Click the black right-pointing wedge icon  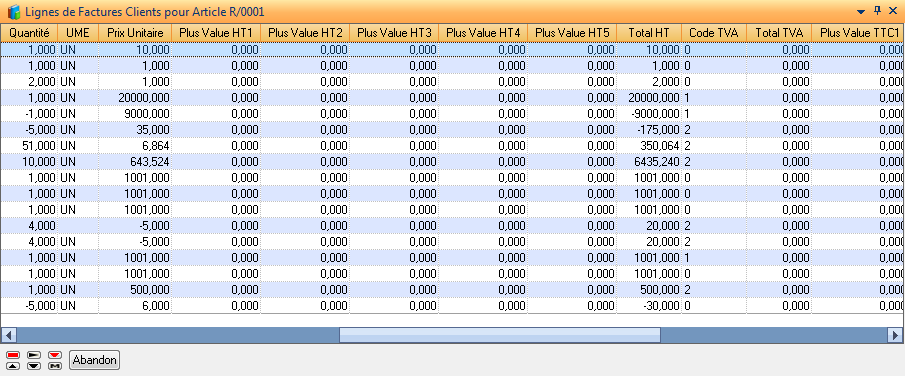34,355
